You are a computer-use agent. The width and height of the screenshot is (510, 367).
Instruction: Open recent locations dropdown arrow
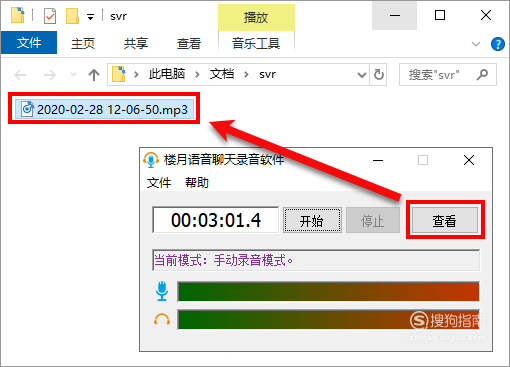tap(73, 75)
